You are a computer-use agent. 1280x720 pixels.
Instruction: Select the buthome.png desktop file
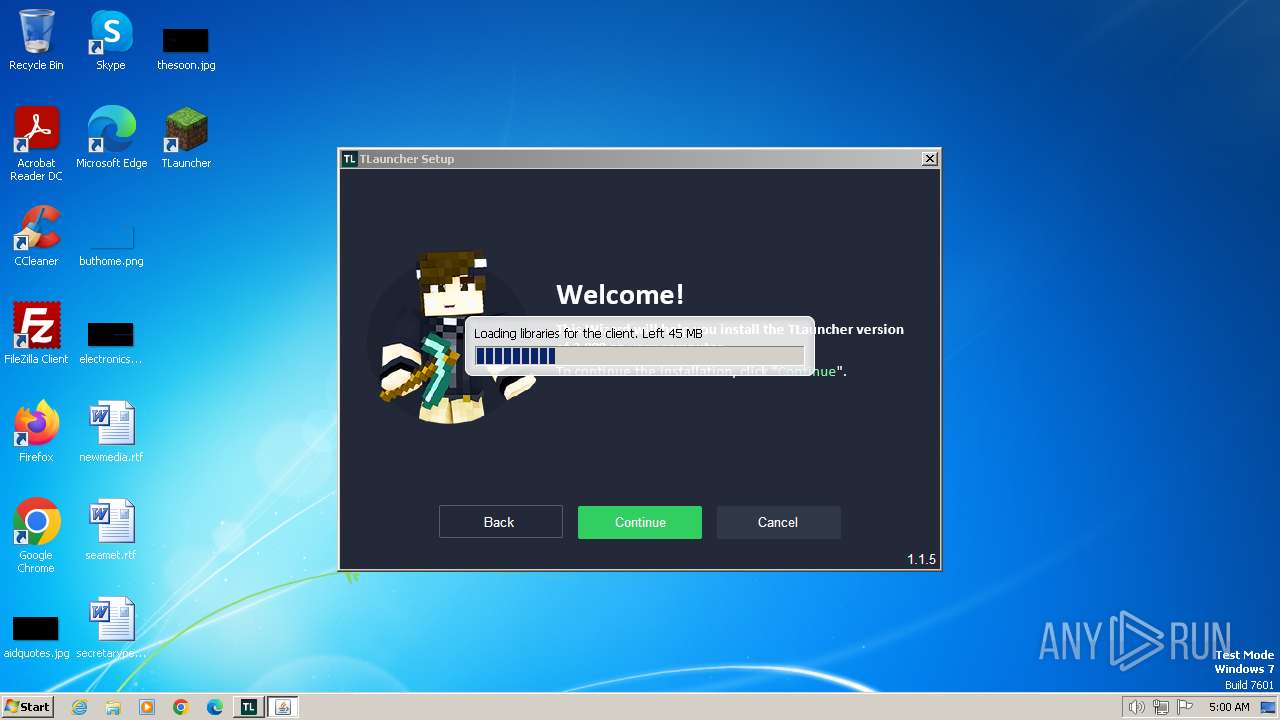coord(111,245)
